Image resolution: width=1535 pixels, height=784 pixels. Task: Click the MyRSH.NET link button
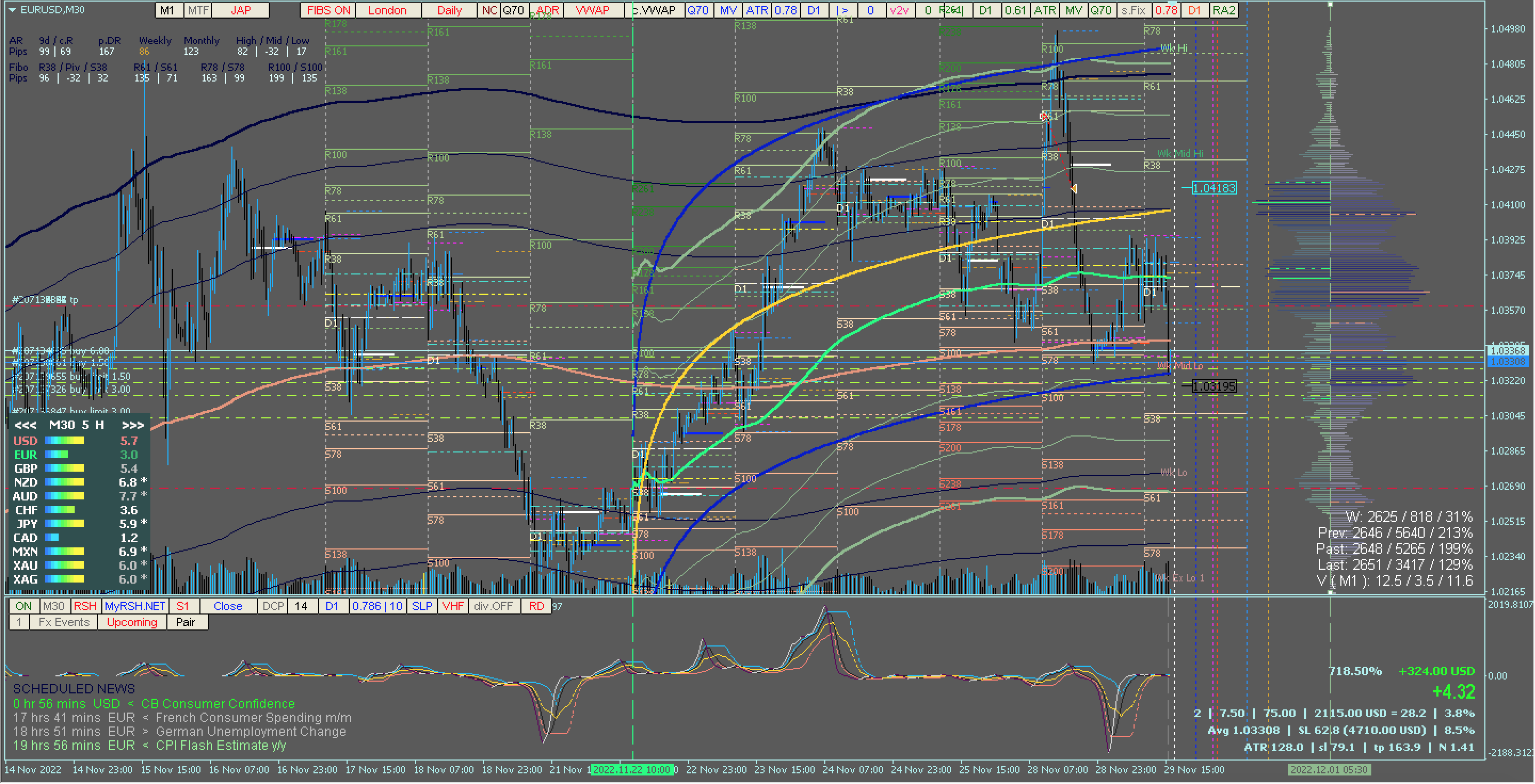pyautogui.click(x=135, y=607)
